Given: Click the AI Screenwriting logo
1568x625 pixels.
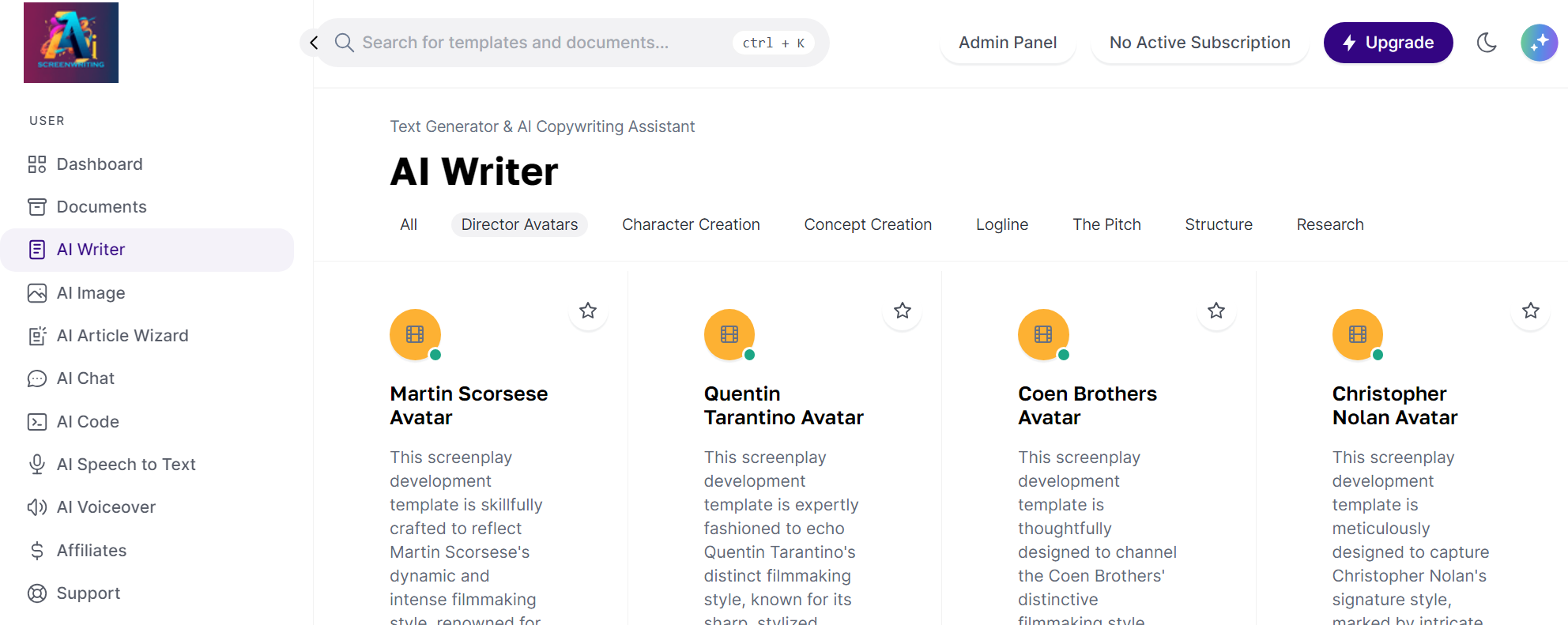Looking at the screenshot, I should tap(71, 43).
